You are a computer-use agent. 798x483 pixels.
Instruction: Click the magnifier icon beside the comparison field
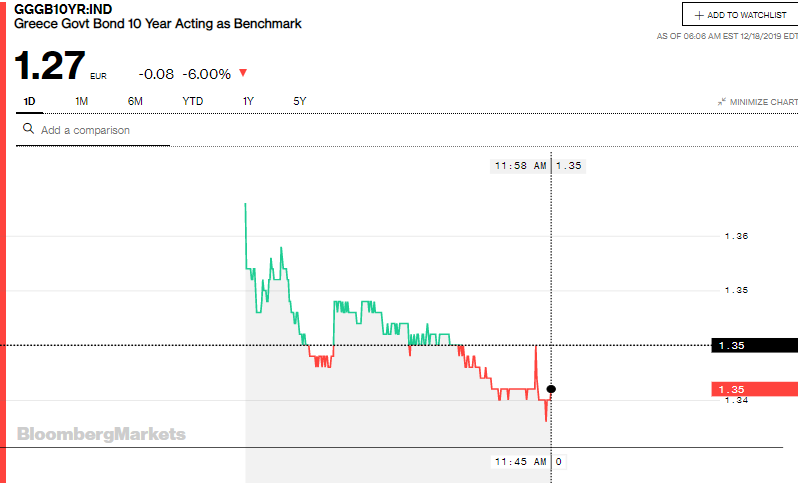(27, 130)
